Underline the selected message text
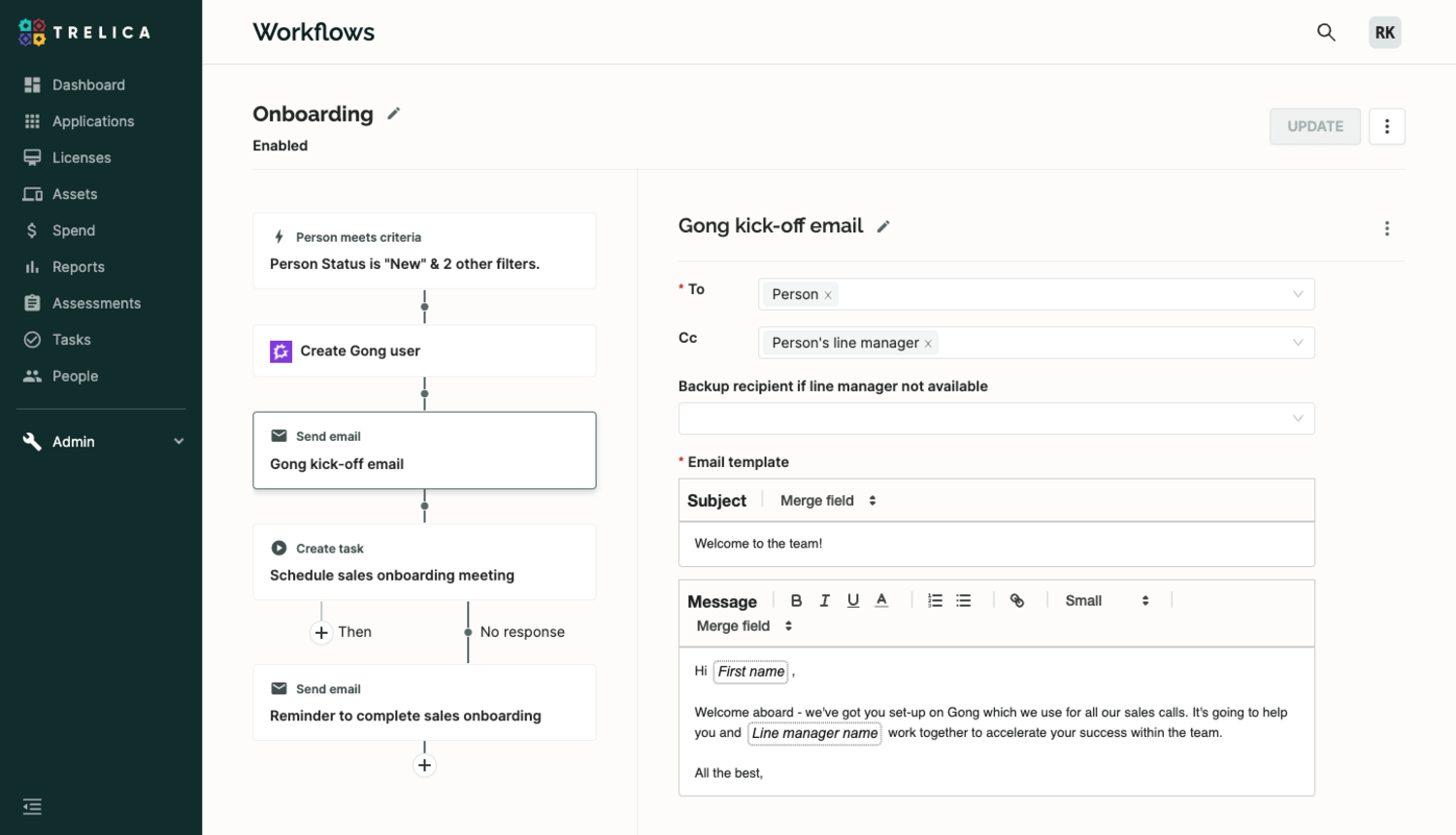 852,601
